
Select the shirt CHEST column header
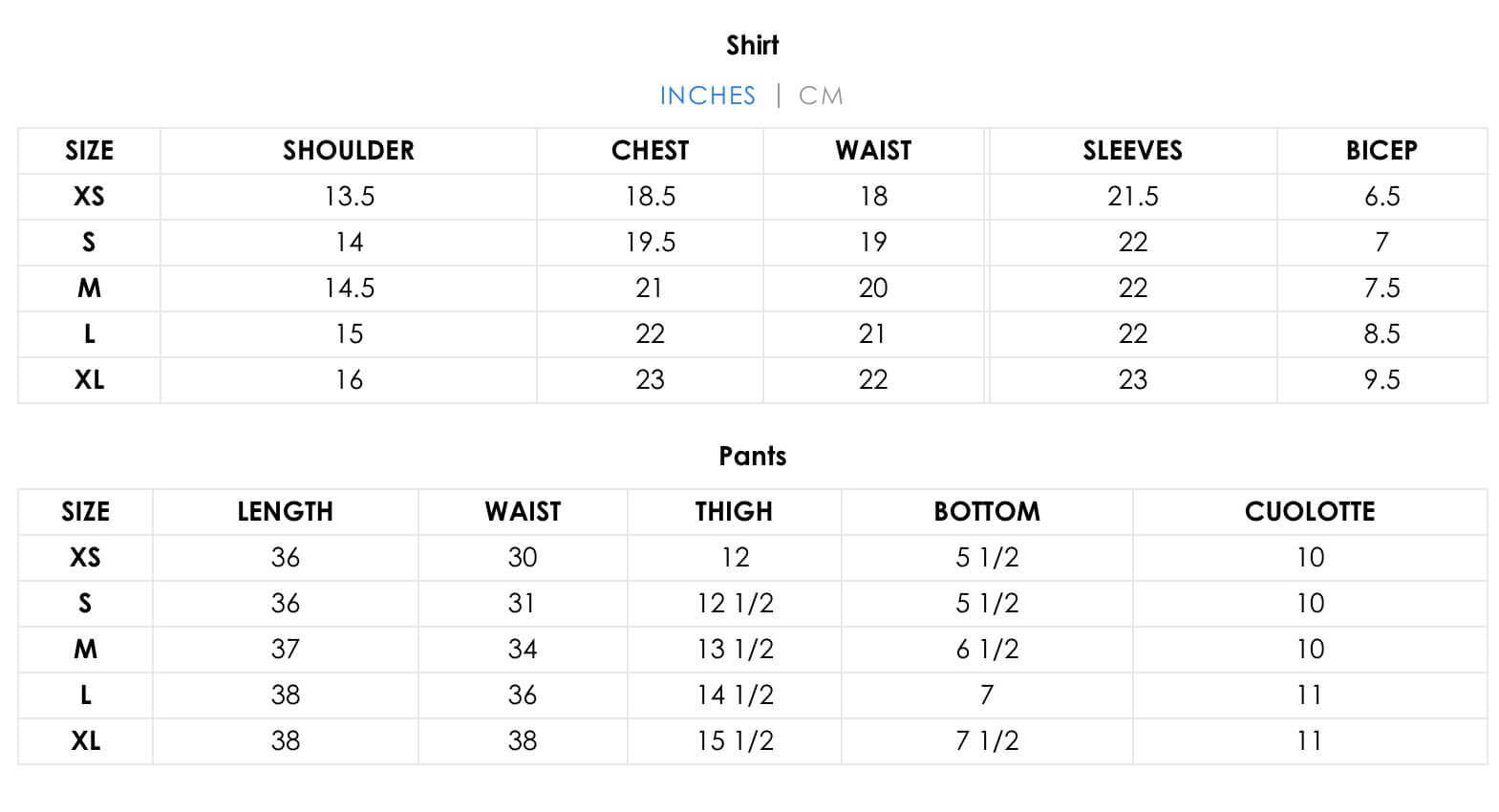[650, 150]
